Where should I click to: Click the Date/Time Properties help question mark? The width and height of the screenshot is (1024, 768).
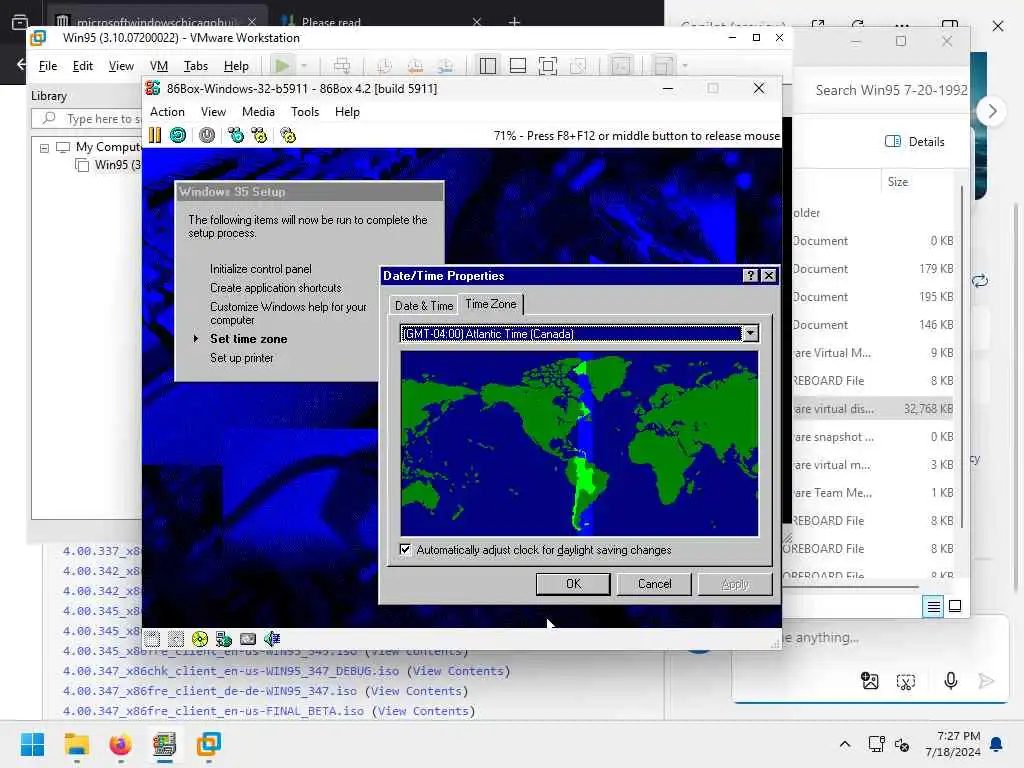click(750, 276)
